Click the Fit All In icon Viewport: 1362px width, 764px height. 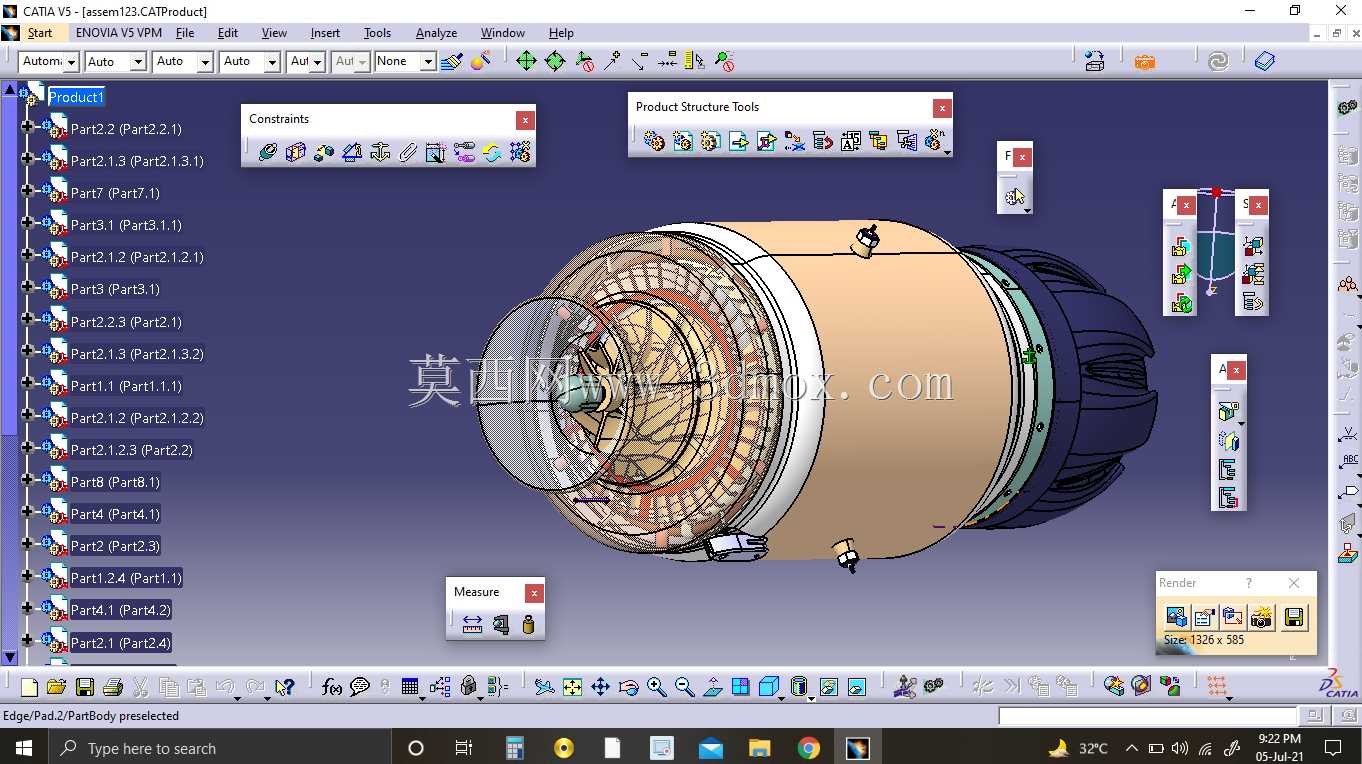[x=572, y=687]
